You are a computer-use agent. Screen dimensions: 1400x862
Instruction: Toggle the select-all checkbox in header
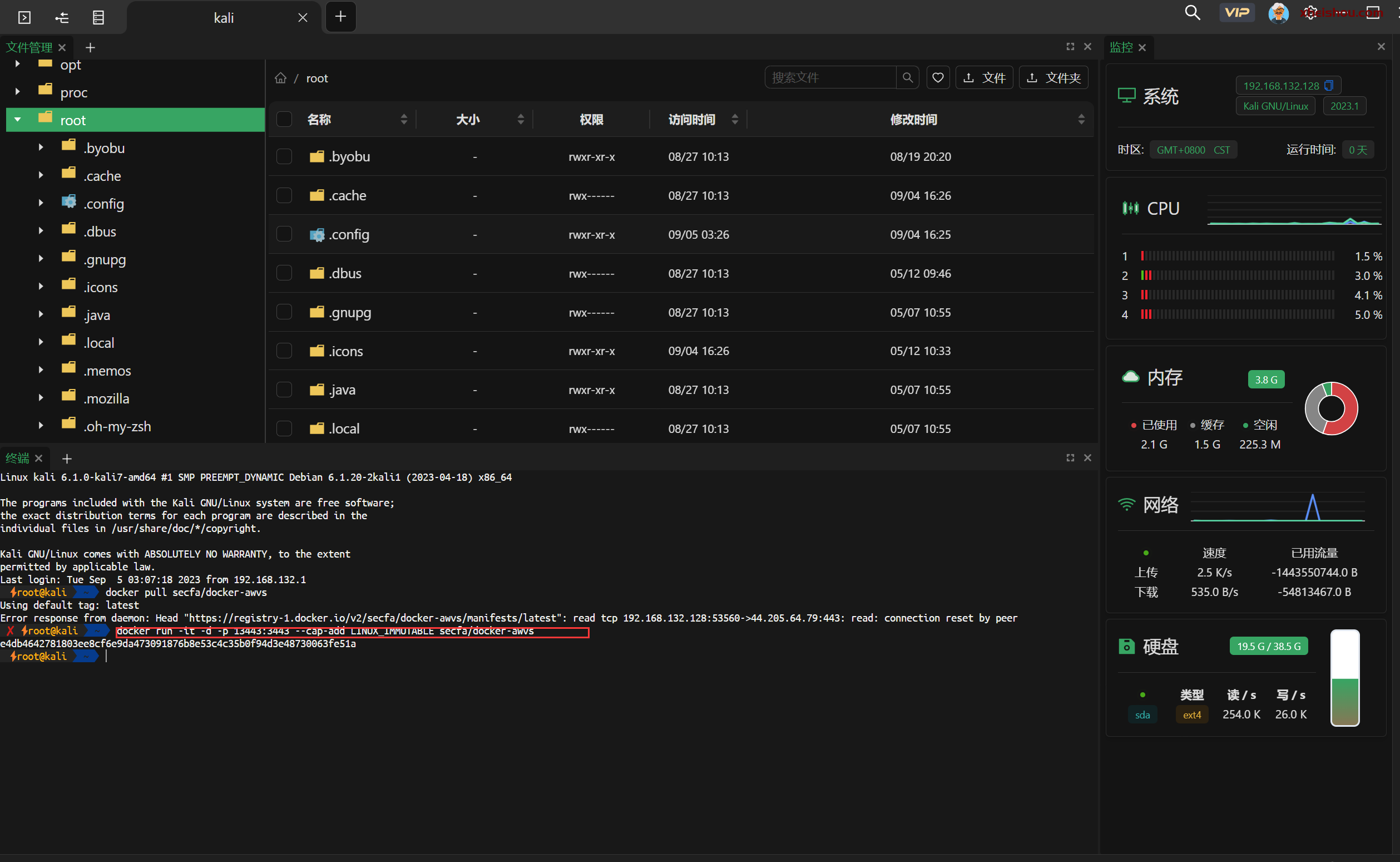click(x=284, y=119)
